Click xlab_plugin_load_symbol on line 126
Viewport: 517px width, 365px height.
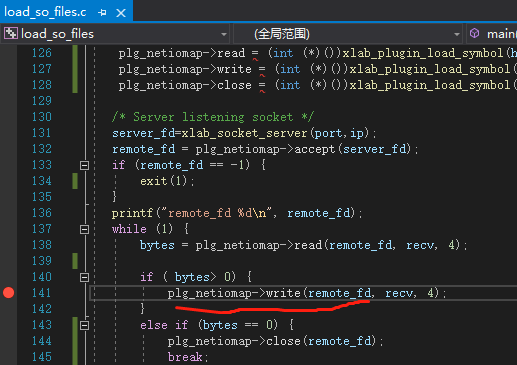[423, 53]
